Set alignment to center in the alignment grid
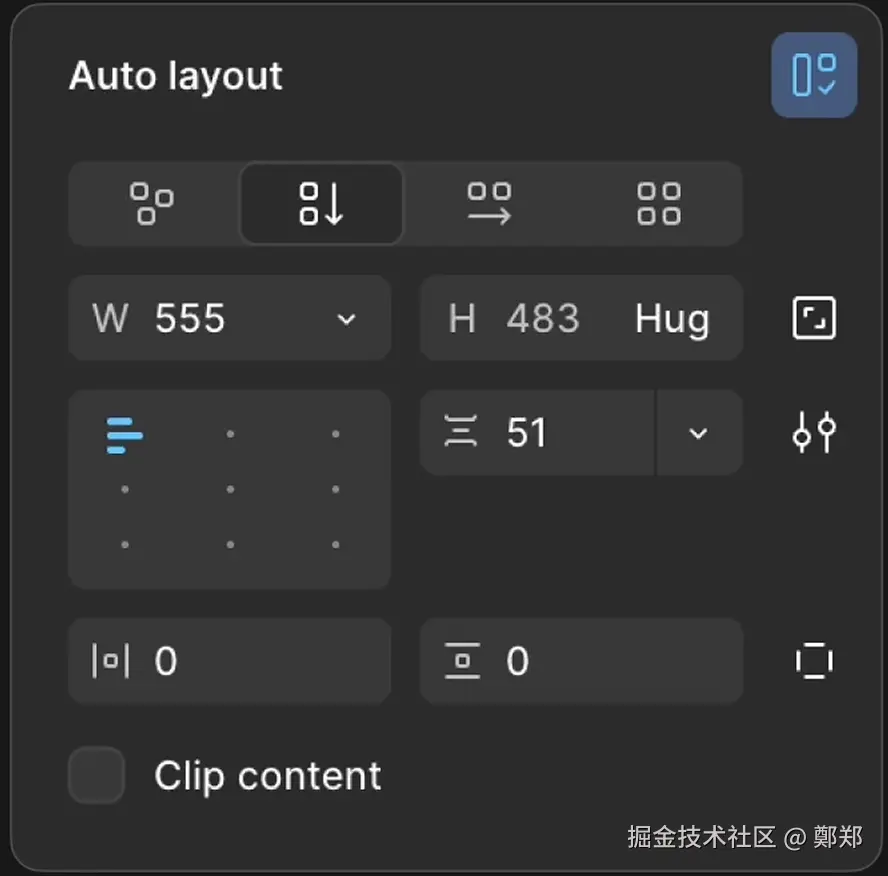This screenshot has height=876, width=888. click(230, 490)
